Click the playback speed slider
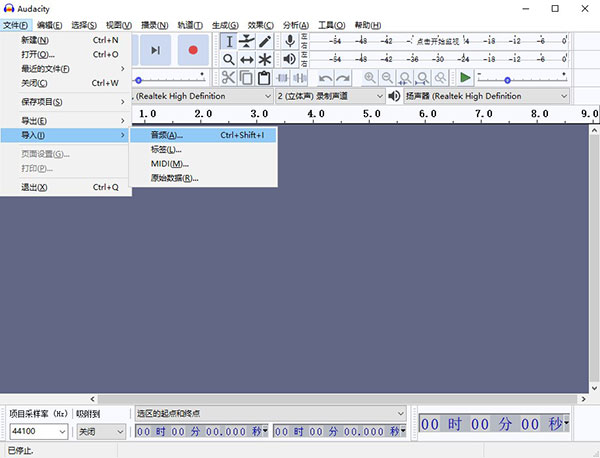 [507, 79]
